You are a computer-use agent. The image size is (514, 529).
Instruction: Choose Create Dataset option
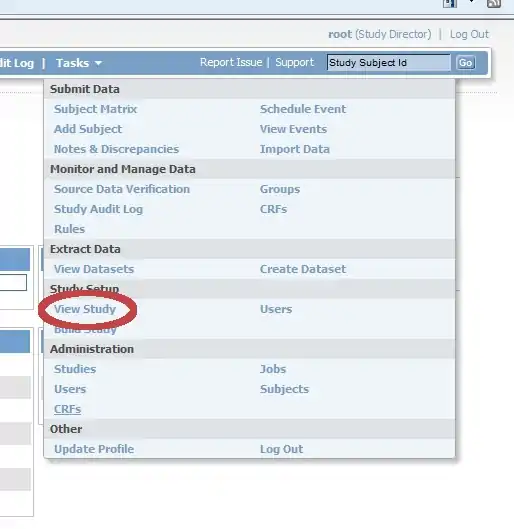tap(303, 269)
